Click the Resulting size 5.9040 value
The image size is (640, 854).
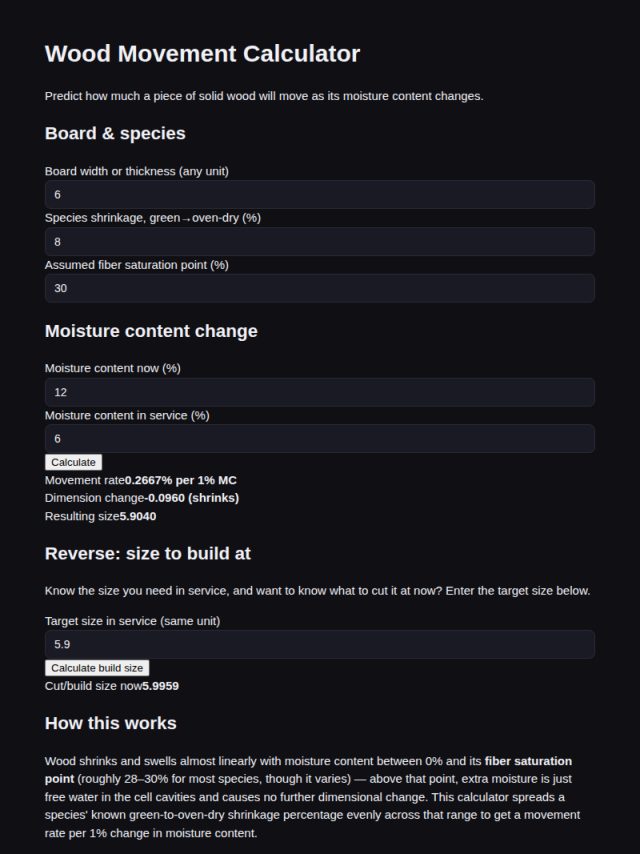[x=138, y=516]
